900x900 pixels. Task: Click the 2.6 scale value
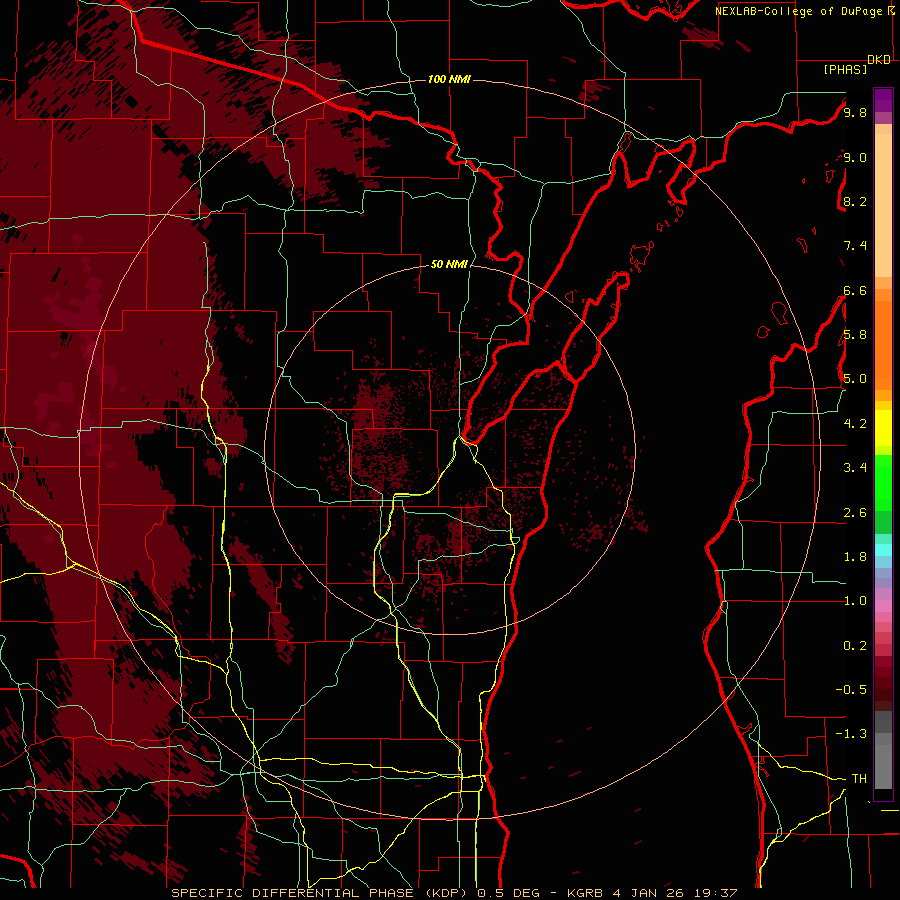pyautogui.click(x=855, y=513)
